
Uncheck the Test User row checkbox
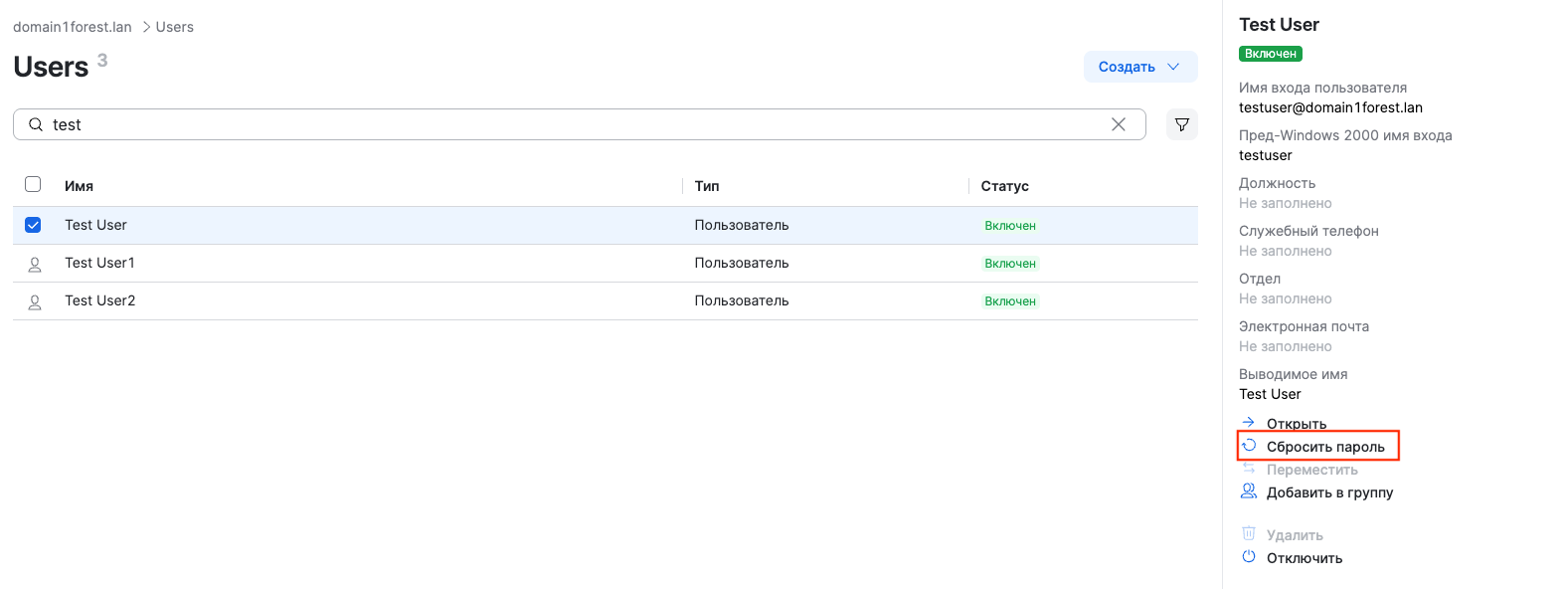[33, 225]
